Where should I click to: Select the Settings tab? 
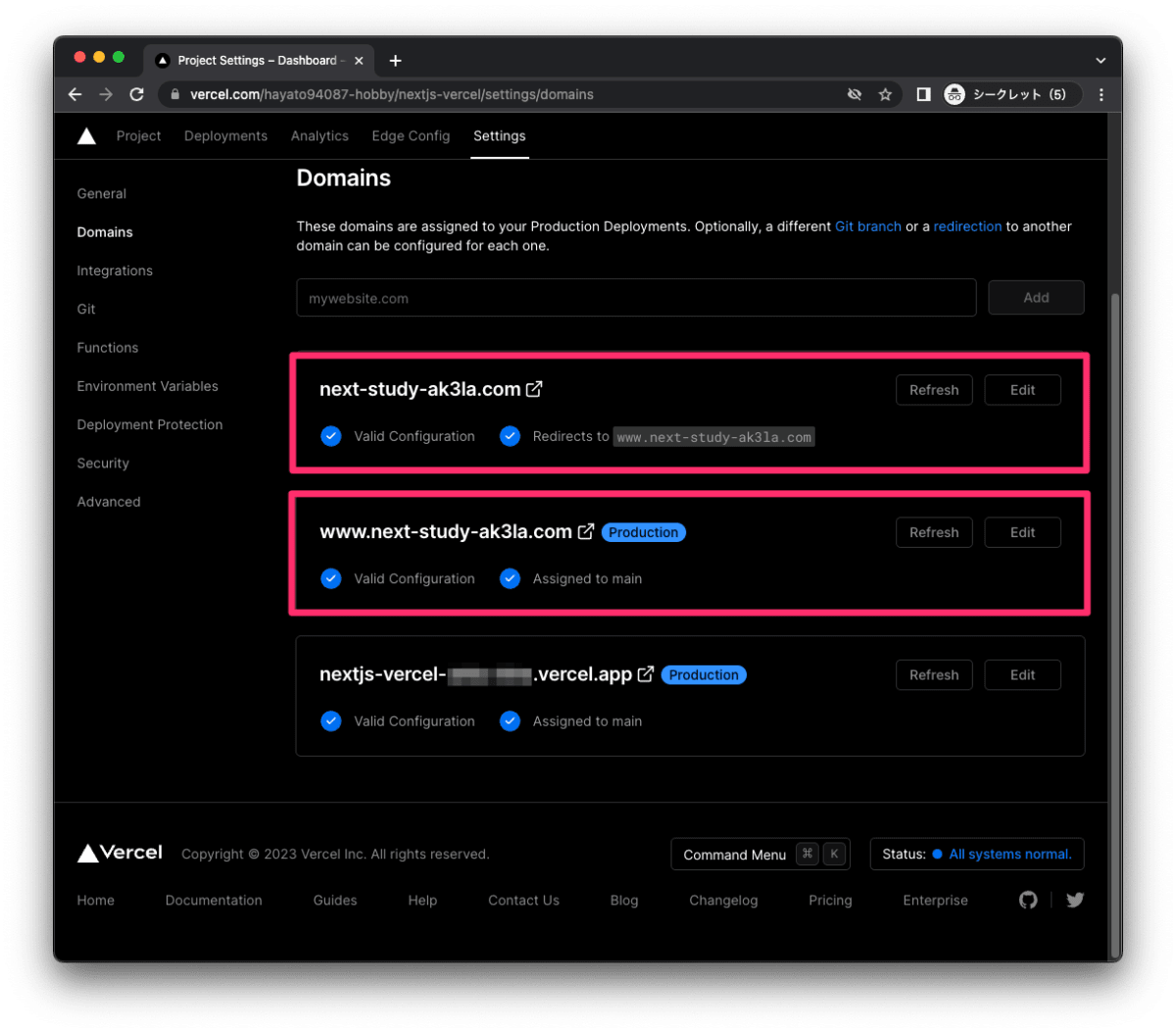[x=500, y=136]
